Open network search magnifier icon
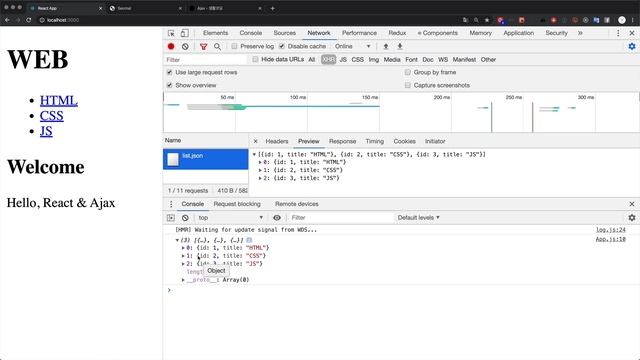 218,47
